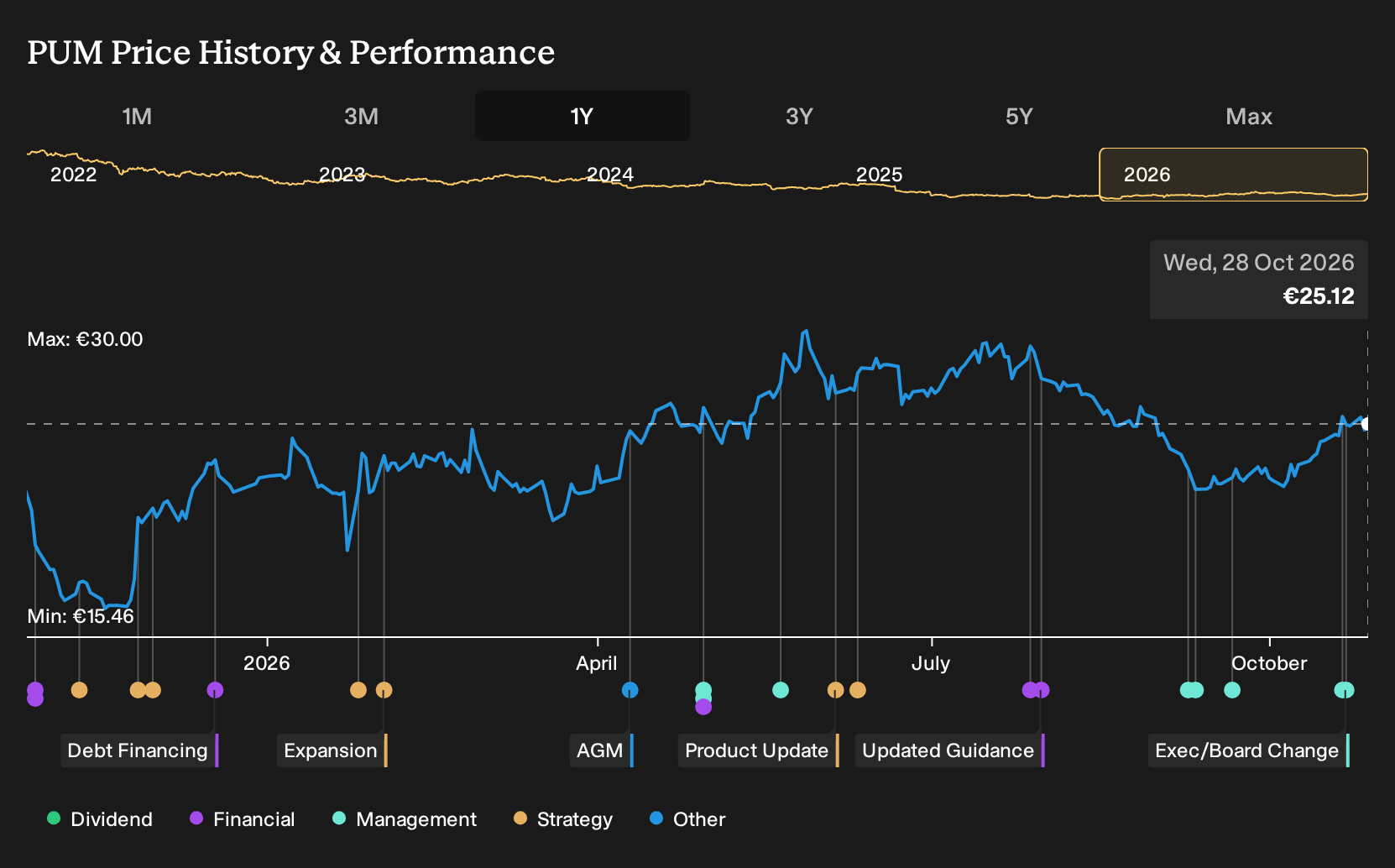Click the Max: €30.00 label

(x=85, y=339)
